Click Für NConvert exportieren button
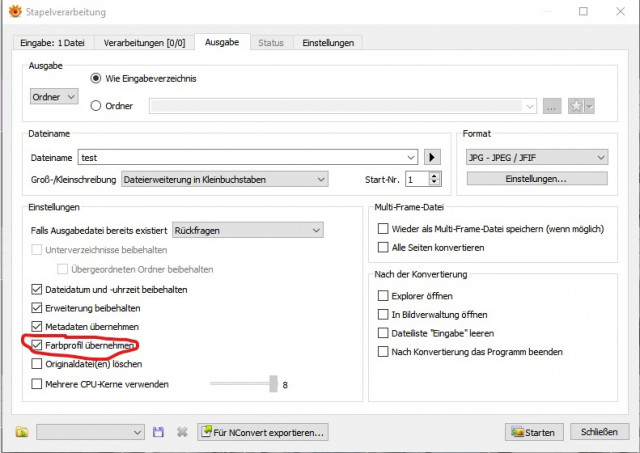This screenshot has width=640, height=453. 263,432
